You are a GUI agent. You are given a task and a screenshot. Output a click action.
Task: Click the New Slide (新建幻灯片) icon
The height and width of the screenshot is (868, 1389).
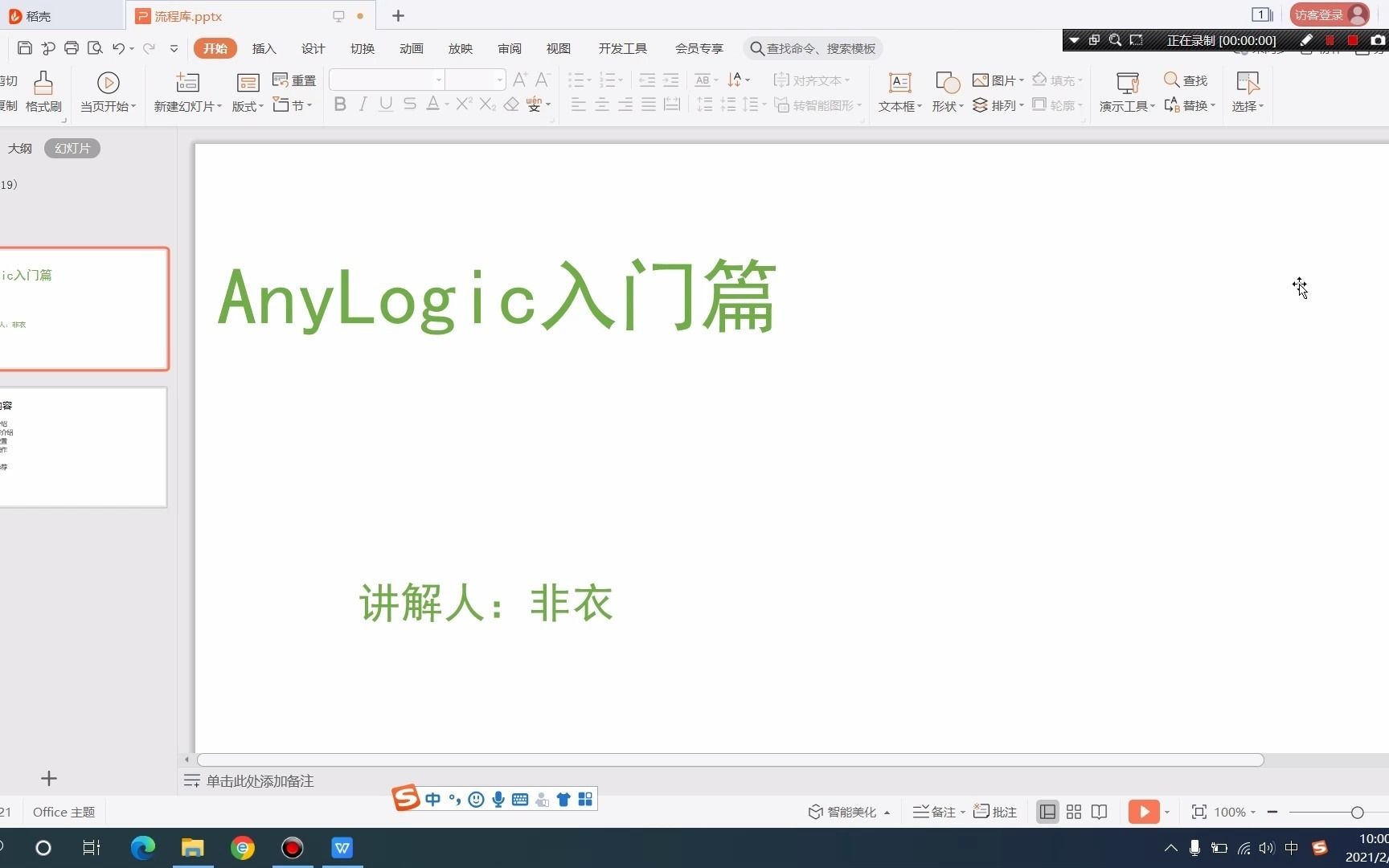point(187,82)
